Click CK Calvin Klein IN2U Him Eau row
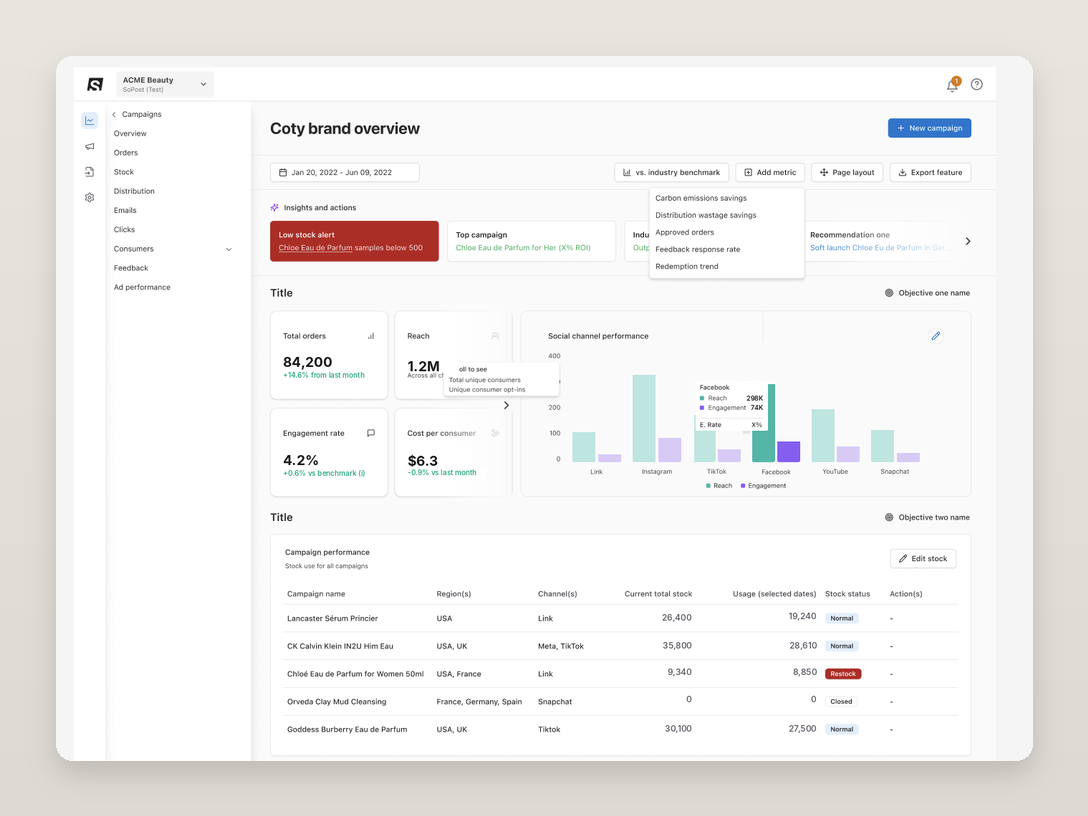Viewport: 1088px width, 816px height. pos(621,646)
